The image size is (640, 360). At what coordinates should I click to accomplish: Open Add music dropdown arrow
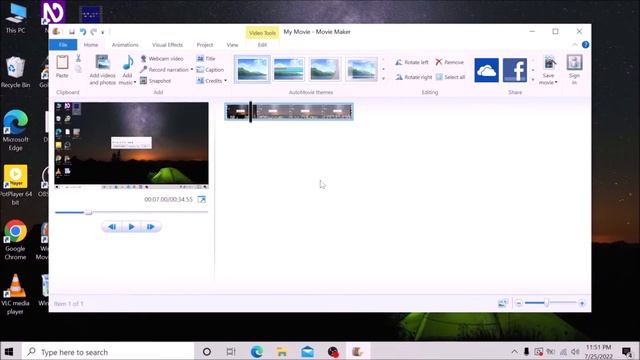pyautogui.click(x=135, y=82)
